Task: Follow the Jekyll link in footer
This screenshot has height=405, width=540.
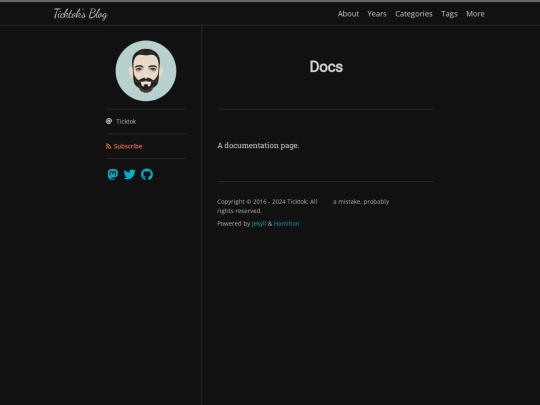Action: click(x=259, y=224)
